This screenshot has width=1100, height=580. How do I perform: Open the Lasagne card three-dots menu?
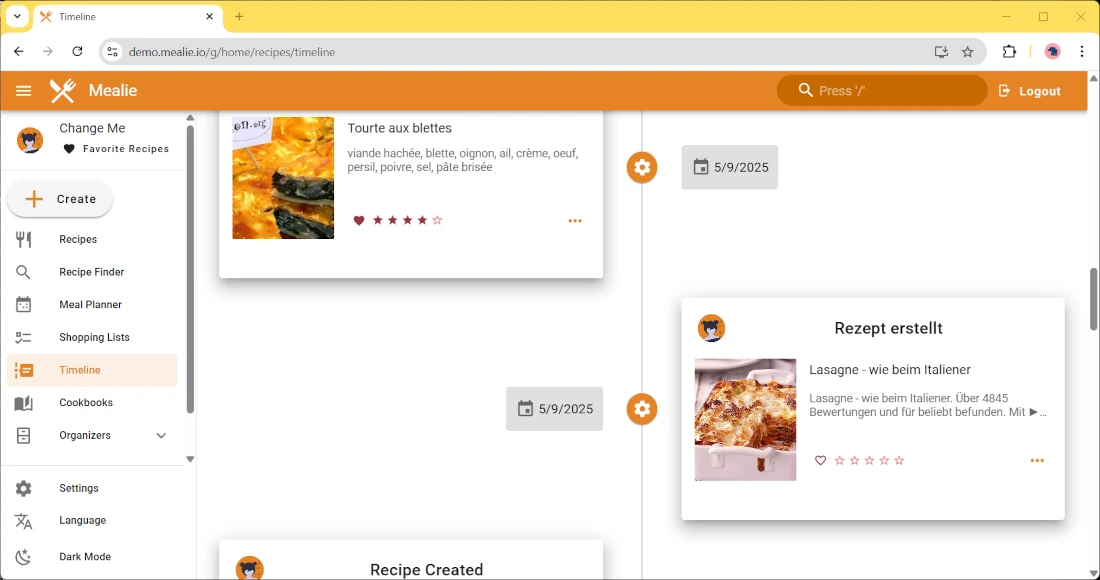coord(1037,461)
